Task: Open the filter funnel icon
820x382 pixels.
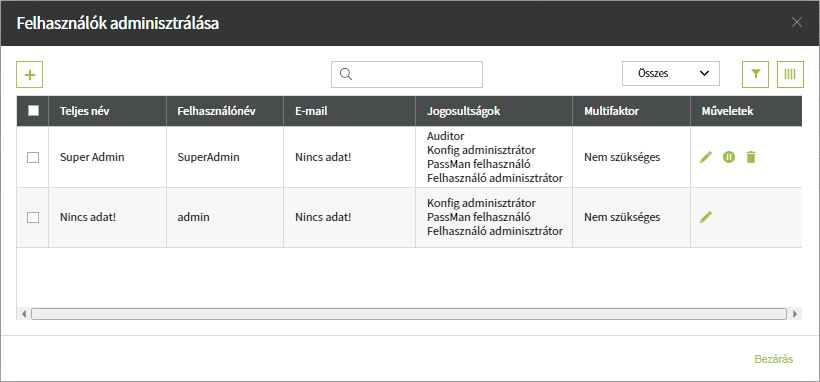Action: pyautogui.click(x=755, y=74)
